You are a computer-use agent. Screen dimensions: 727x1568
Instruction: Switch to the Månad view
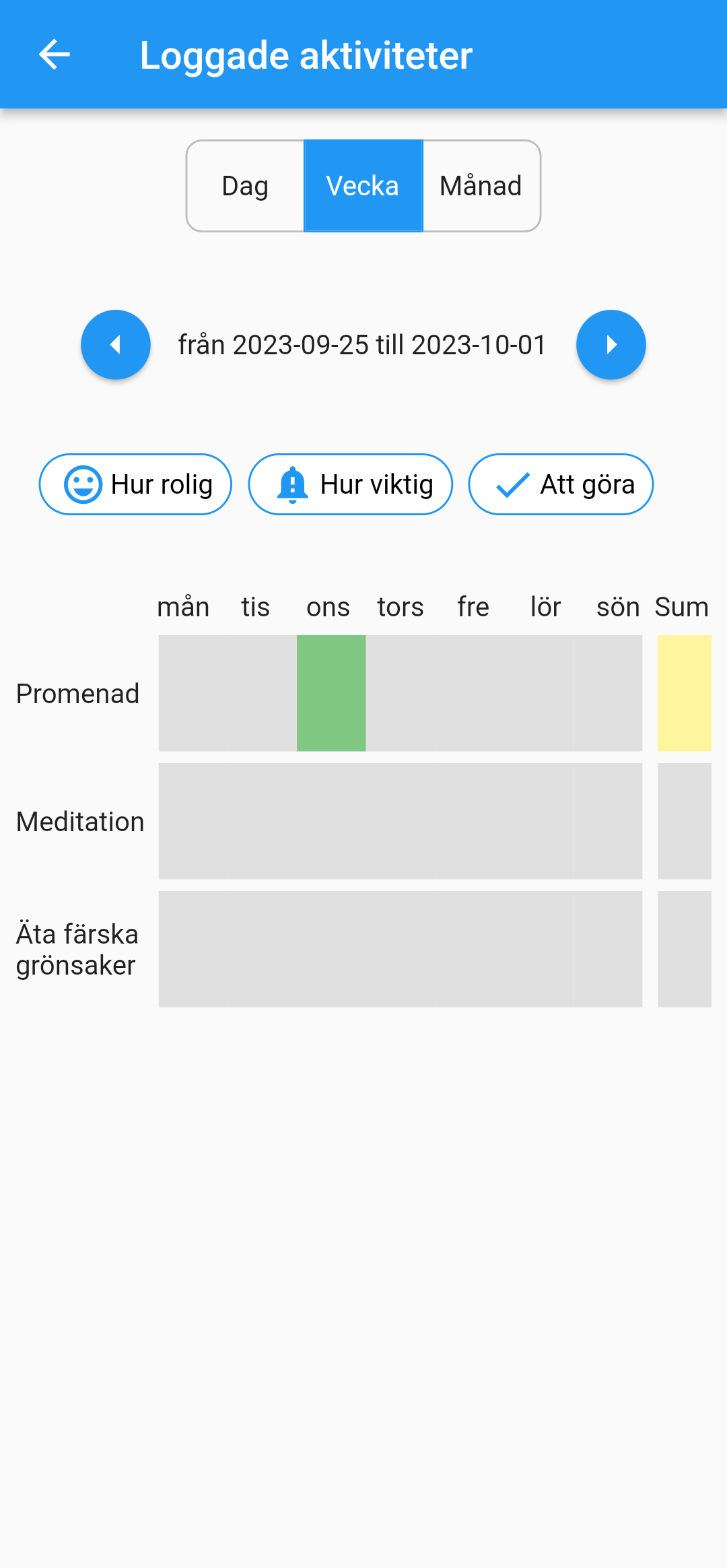click(x=481, y=186)
